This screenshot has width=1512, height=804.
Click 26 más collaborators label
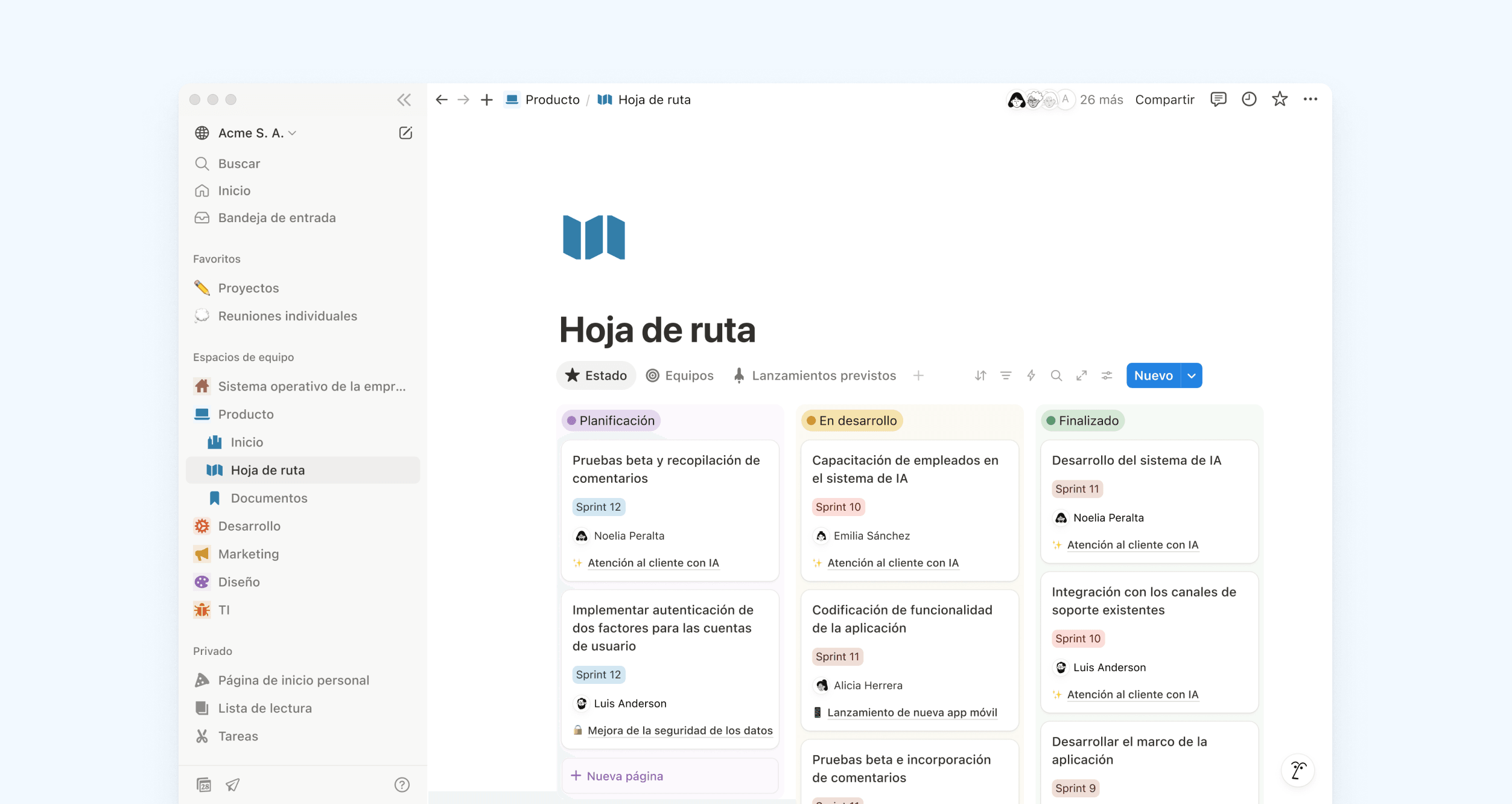(1101, 100)
